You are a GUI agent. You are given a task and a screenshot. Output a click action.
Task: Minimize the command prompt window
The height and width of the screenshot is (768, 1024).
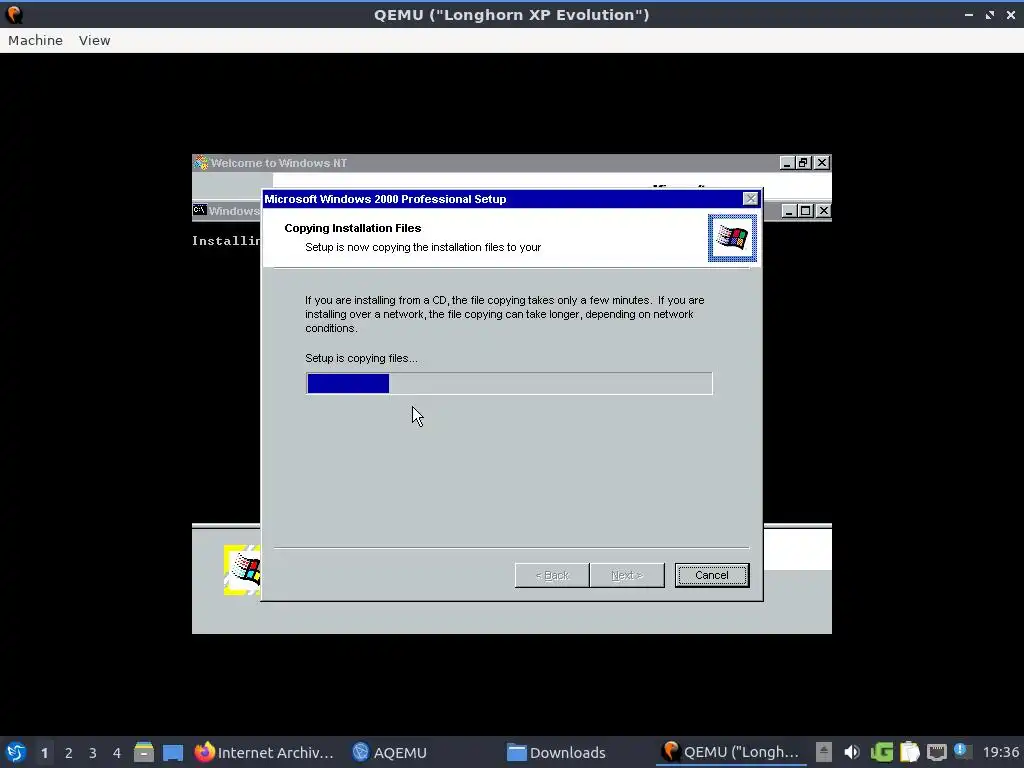[790, 211]
